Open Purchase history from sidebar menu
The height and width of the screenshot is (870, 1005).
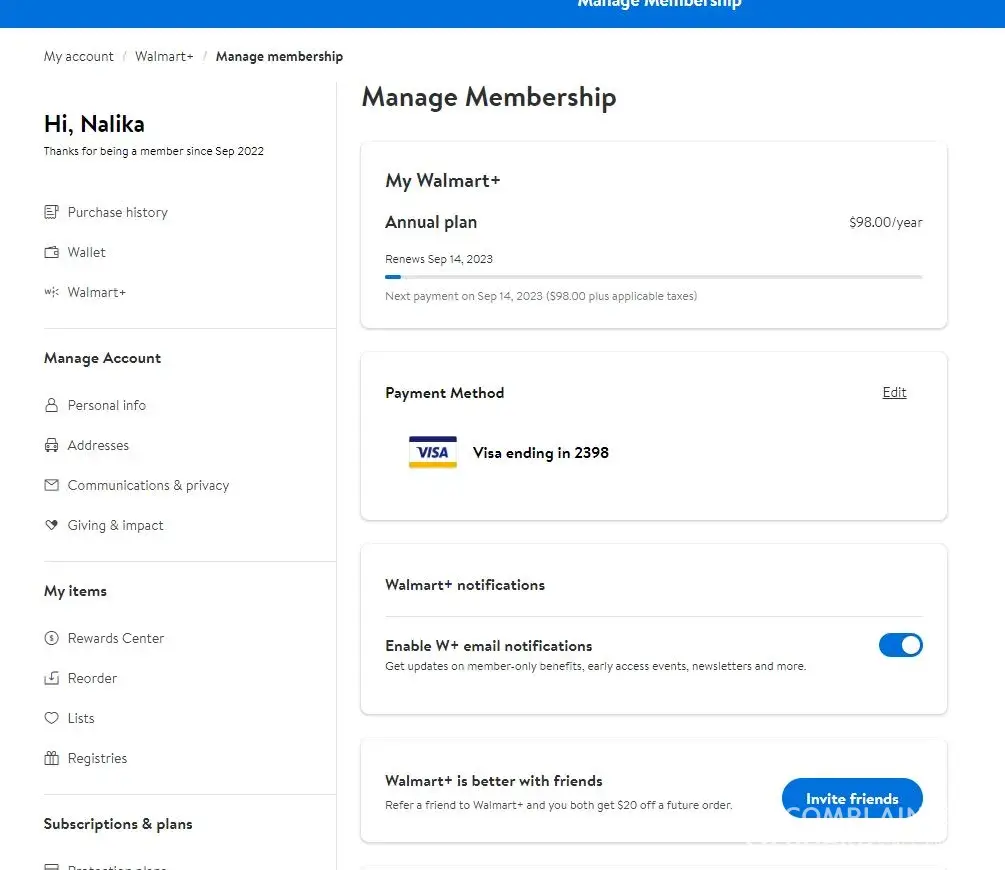(x=117, y=212)
